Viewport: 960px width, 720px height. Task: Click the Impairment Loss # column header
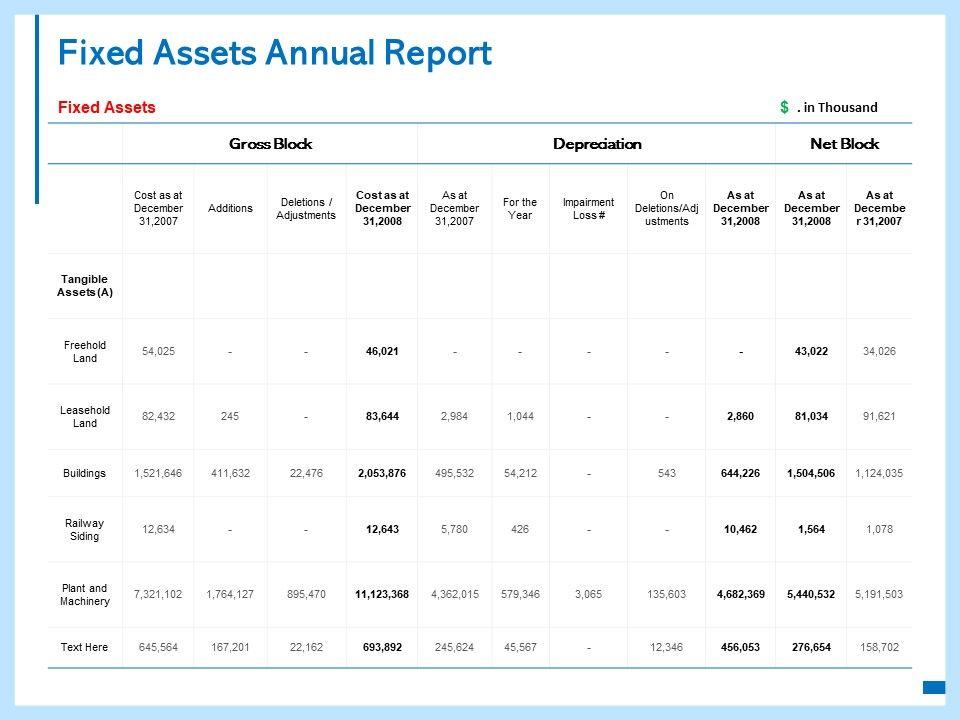(x=588, y=208)
